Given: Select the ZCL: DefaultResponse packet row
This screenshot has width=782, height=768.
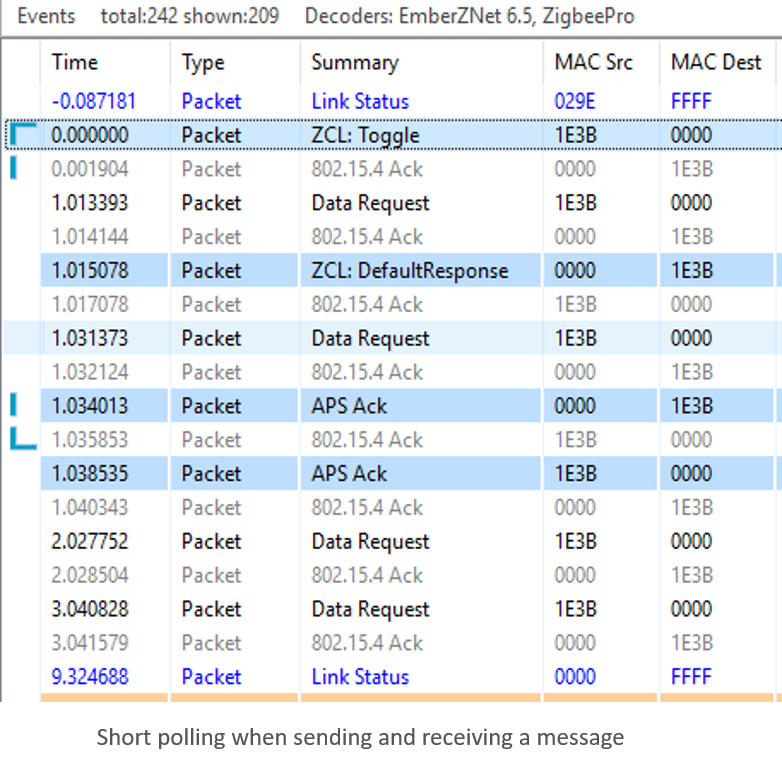Looking at the screenshot, I should pos(409,271).
